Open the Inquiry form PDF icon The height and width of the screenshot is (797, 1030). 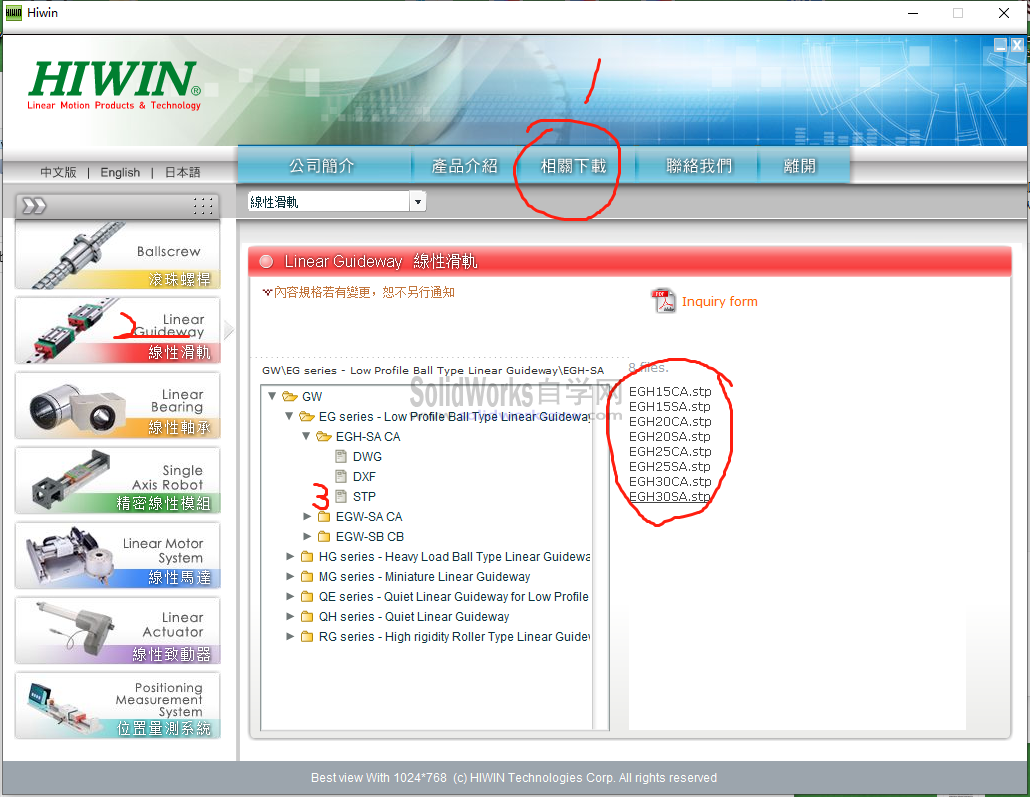(x=663, y=300)
